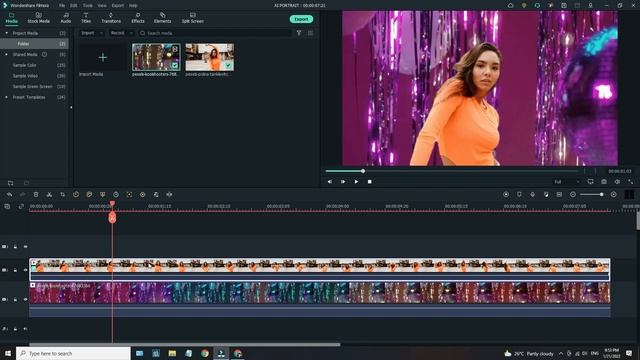The height and width of the screenshot is (360, 640).
Task: Select the Split scissors tool
Action: pyautogui.click(x=49, y=195)
